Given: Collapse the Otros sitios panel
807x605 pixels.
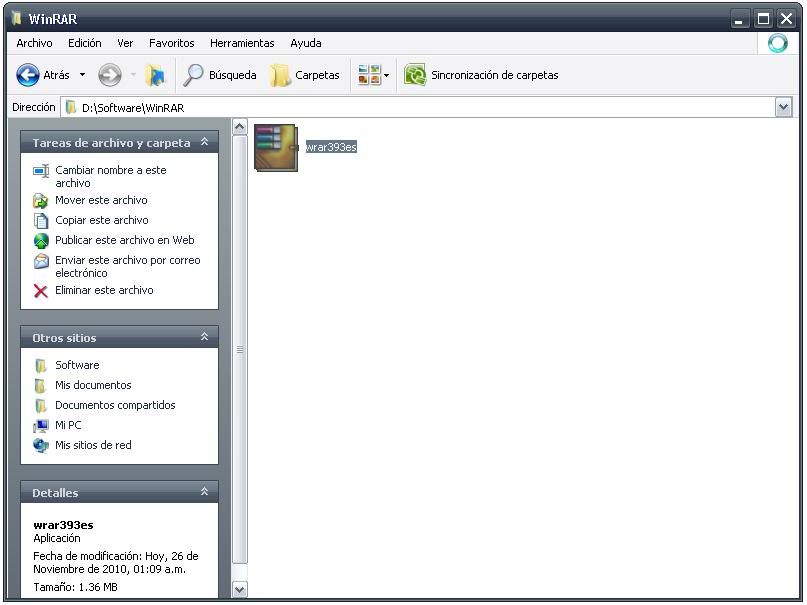Looking at the screenshot, I should [x=204, y=338].
